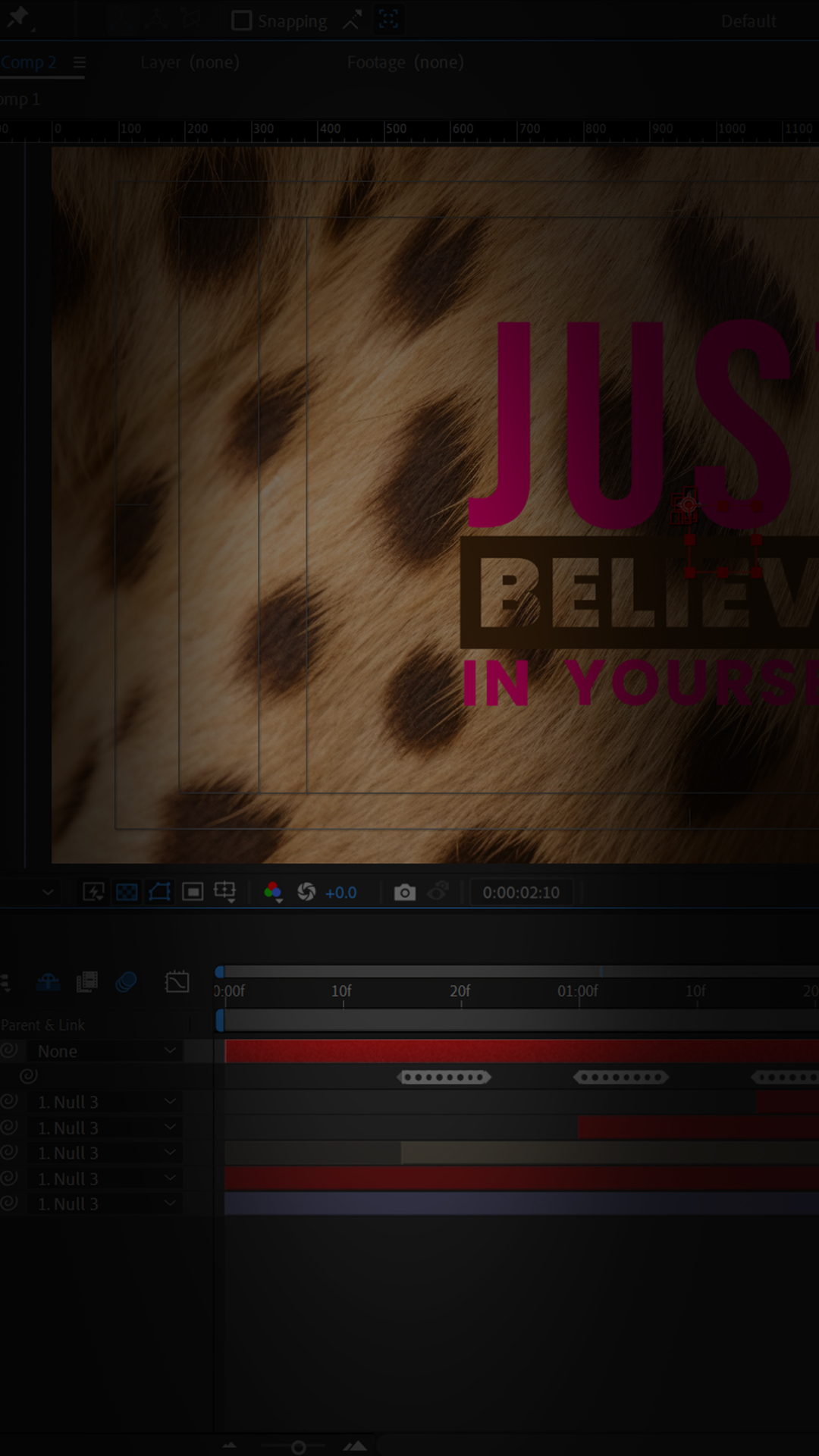Click the red anchor point in the viewer
Screen dimensions: 819x1456
tap(688, 504)
